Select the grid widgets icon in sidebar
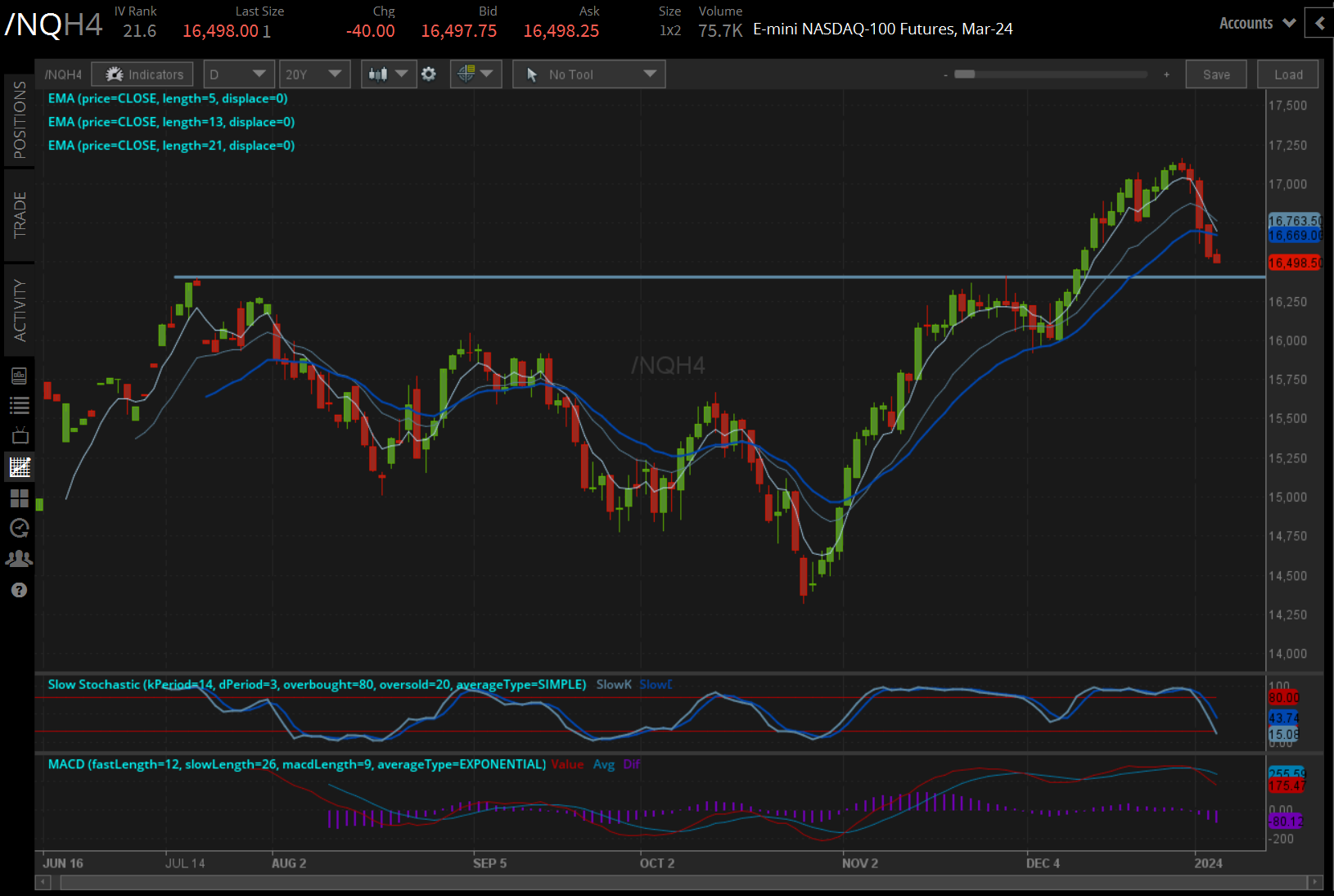This screenshot has height=896, width=1334. coord(20,498)
